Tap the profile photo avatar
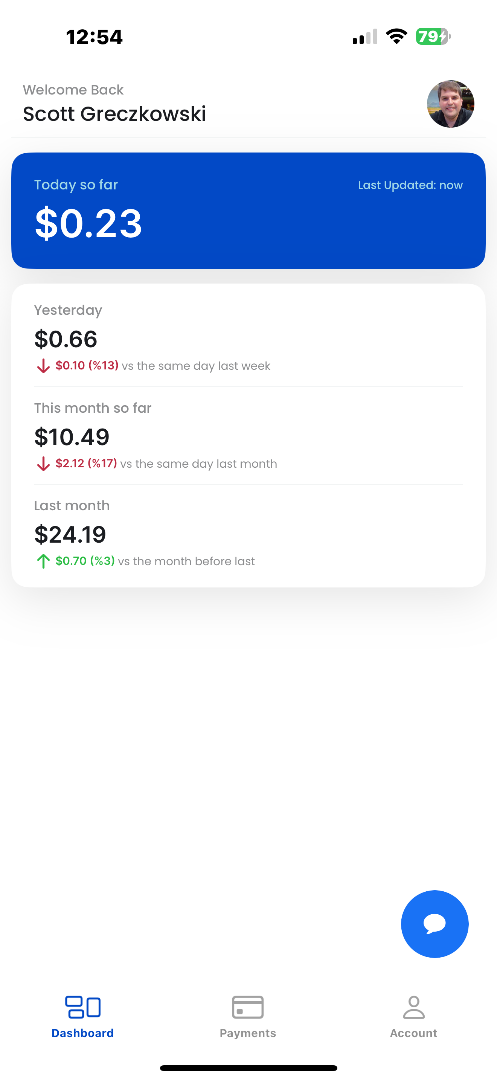The image size is (497, 1080). pyautogui.click(x=451, y=104)
